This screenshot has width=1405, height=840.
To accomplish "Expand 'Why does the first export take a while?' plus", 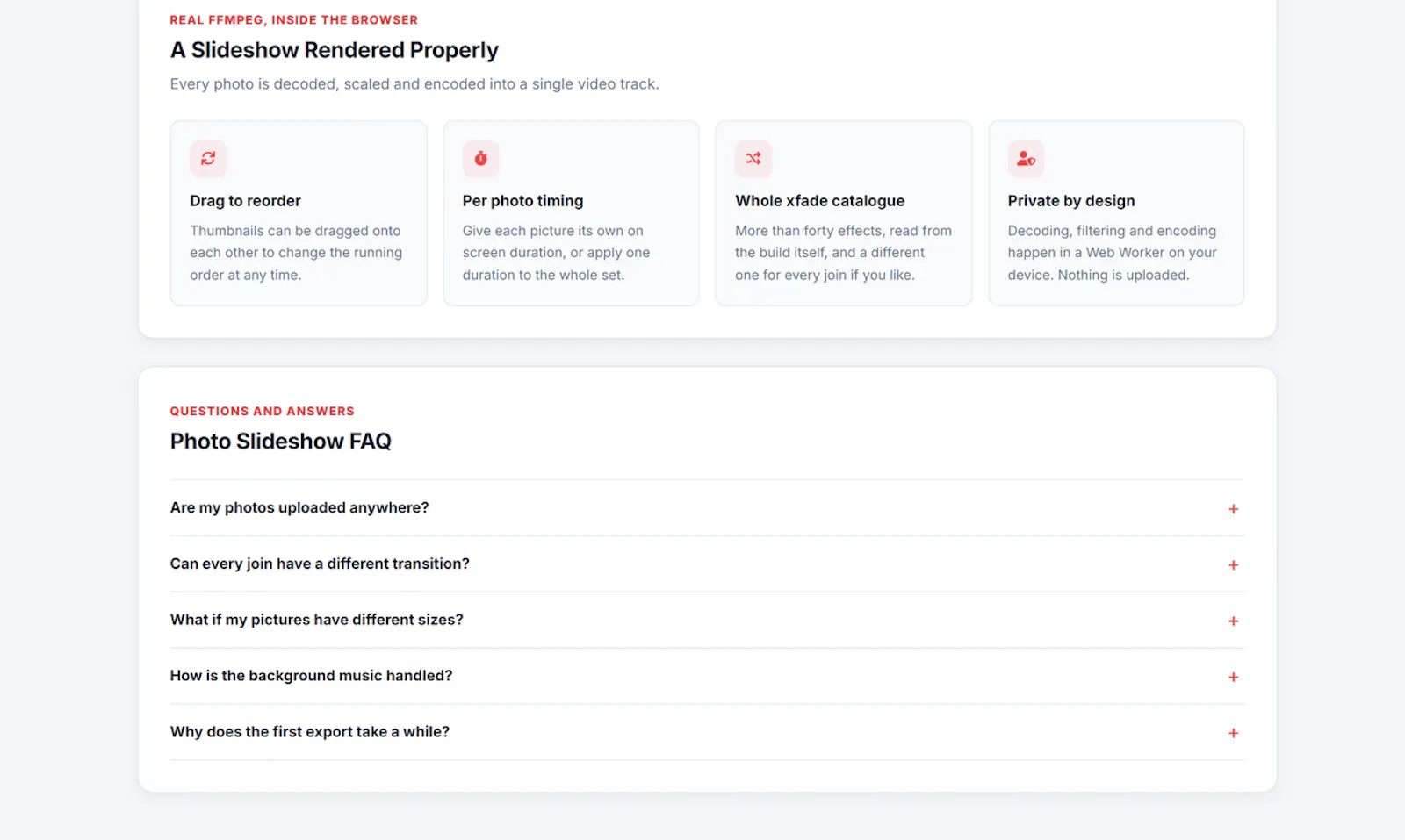I will (x=1233, y=733).
